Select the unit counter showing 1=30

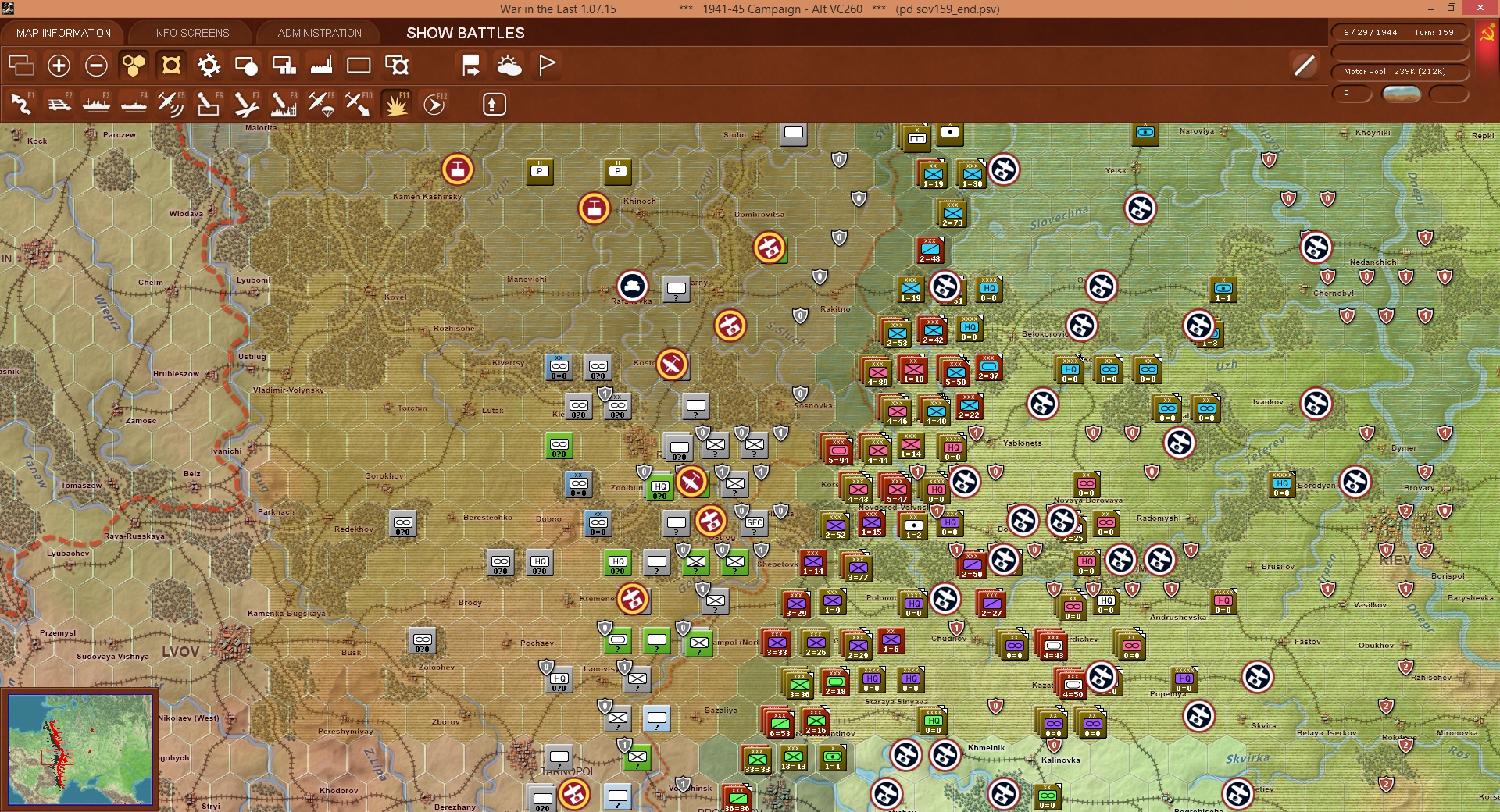click(x=973, y=173)
